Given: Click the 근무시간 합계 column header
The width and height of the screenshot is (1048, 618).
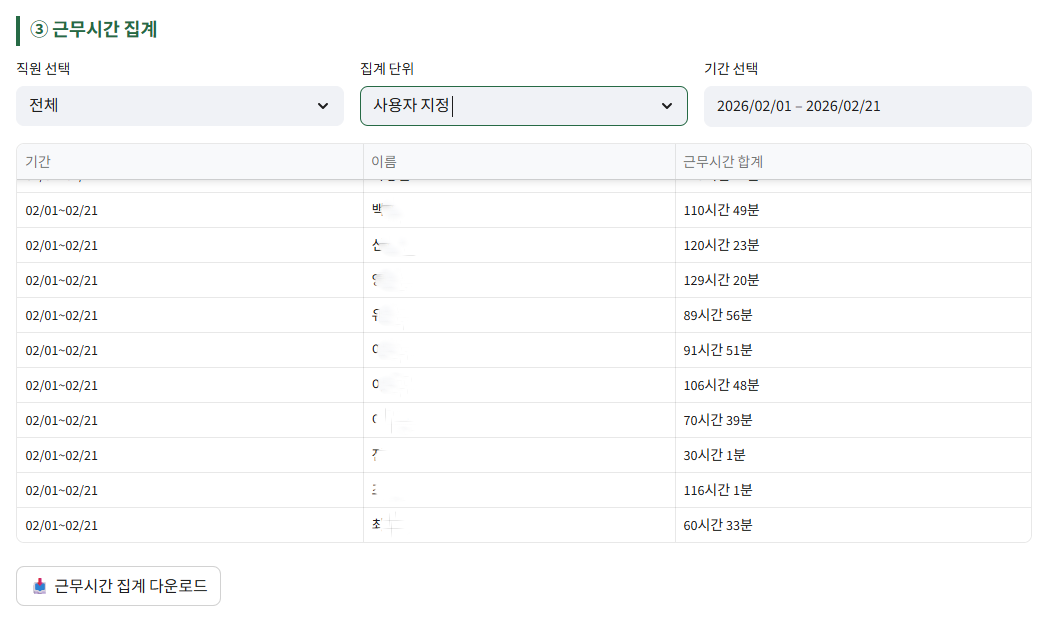Looking at the screenshot, I should click(x=722, y=161).
